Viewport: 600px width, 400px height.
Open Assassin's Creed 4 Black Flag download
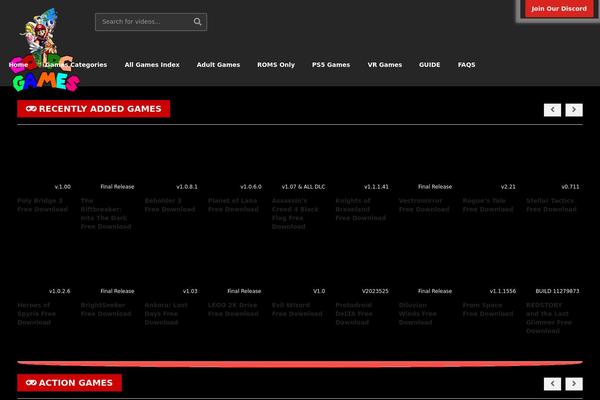(x=298, y=212)
